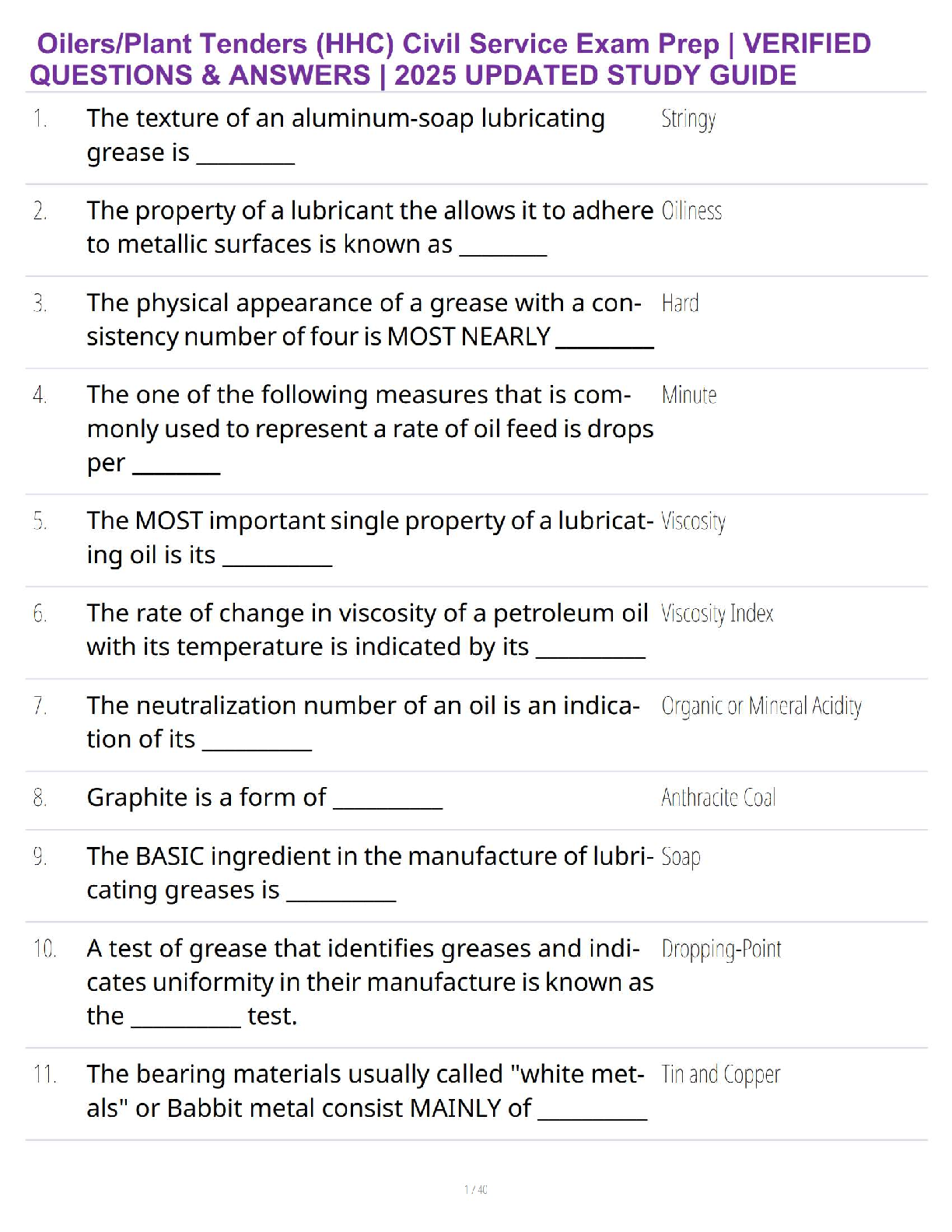This screenshot has width=952, height=1232.
Task: Click the question about adhering to metallic surfaces
Action: tap(369, 227)
